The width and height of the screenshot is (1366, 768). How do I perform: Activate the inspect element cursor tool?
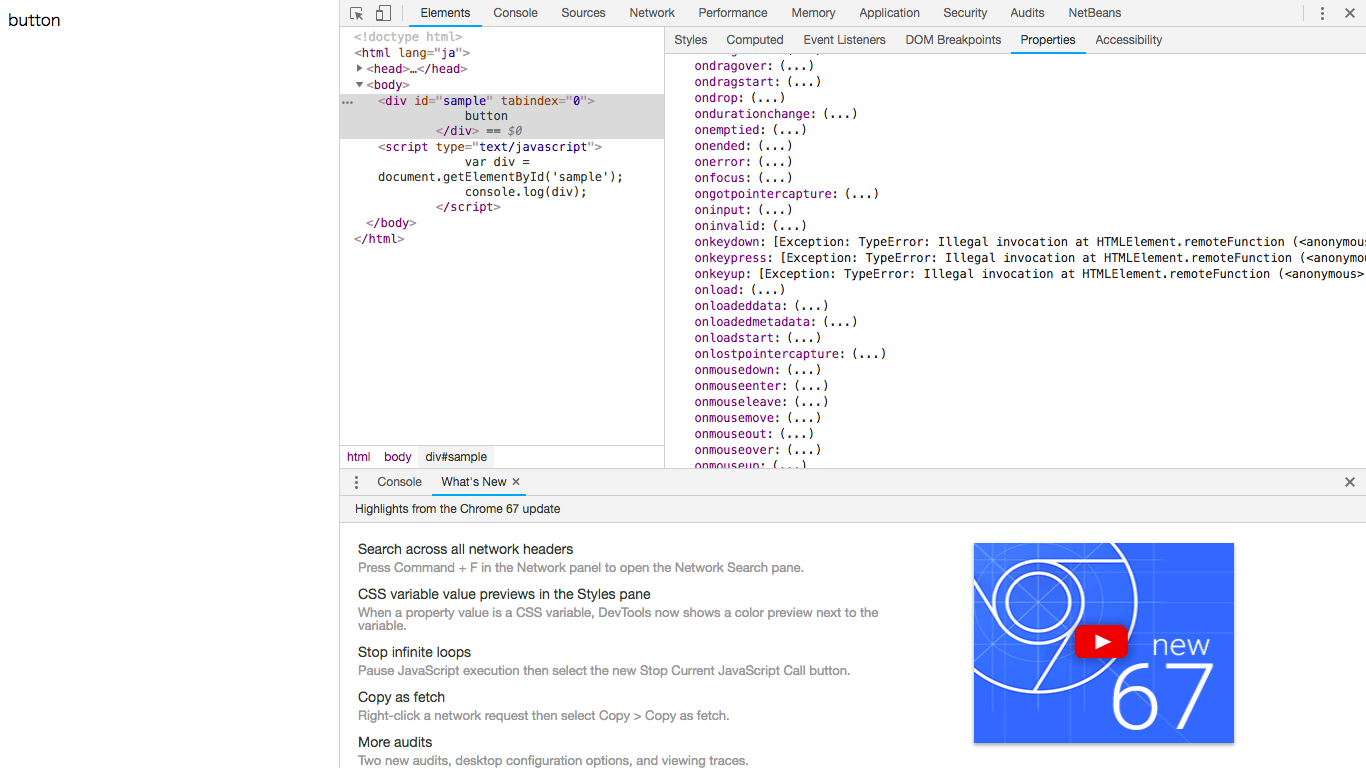tap(356, 12)
